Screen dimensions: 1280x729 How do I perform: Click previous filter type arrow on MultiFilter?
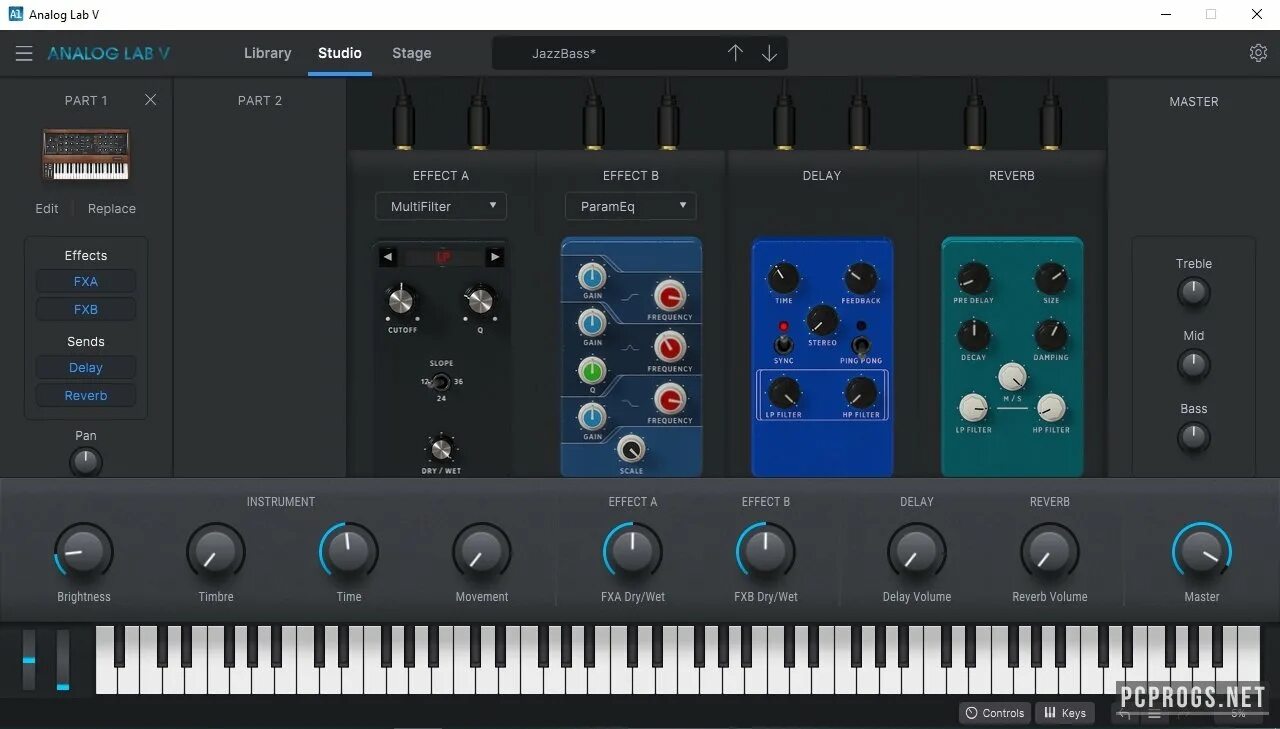tap(387, 257)
